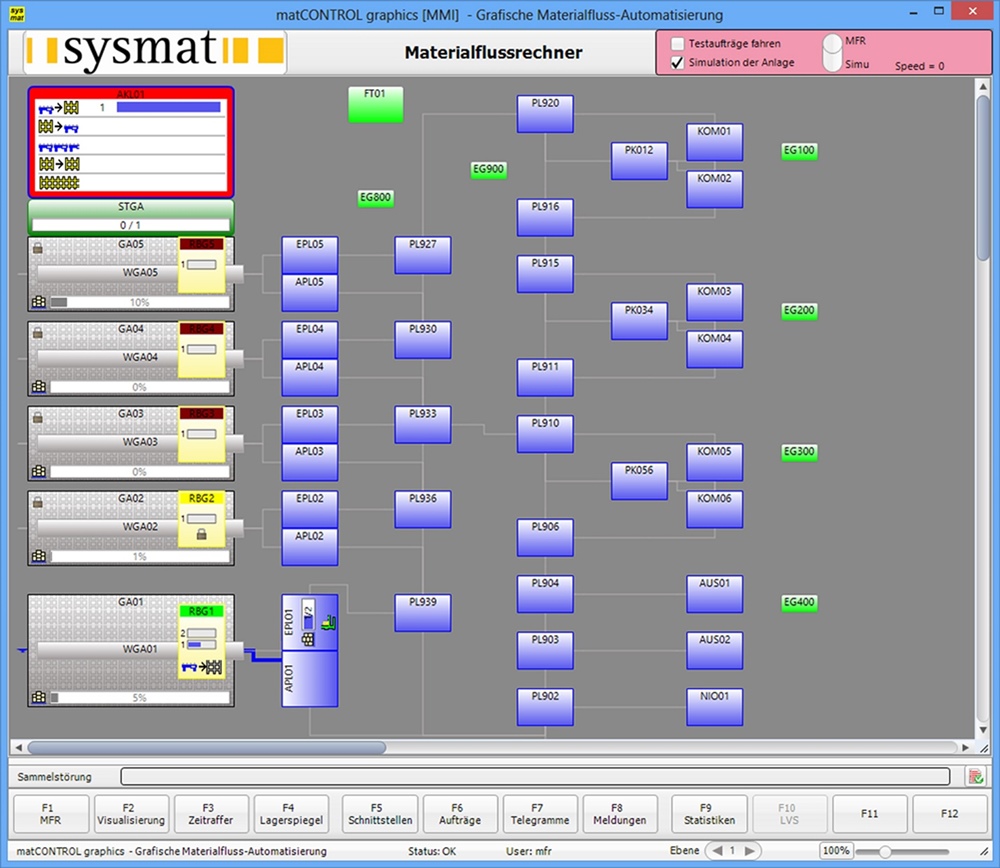Click the PL933 conveyor block
This screenshot has width=1000, height=868.
(423, 425)
